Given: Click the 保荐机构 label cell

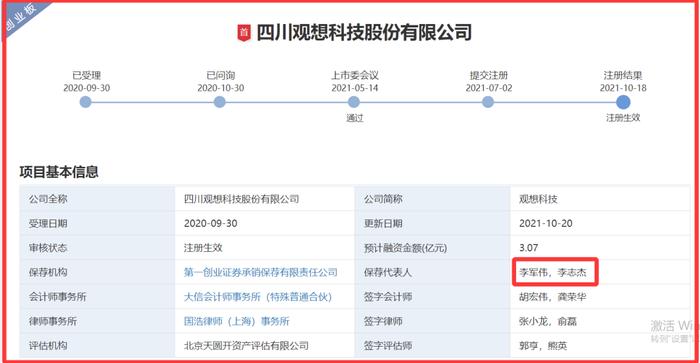Looking at the screenshot, I should [97, 272].
